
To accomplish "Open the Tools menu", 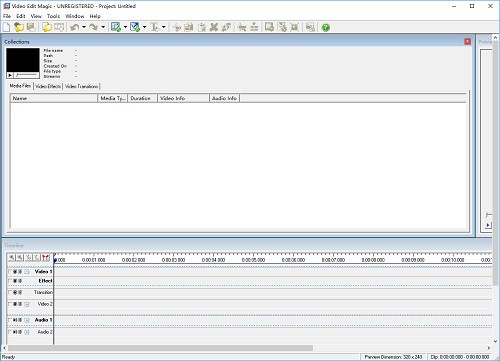I will click(x=53, y=16).
